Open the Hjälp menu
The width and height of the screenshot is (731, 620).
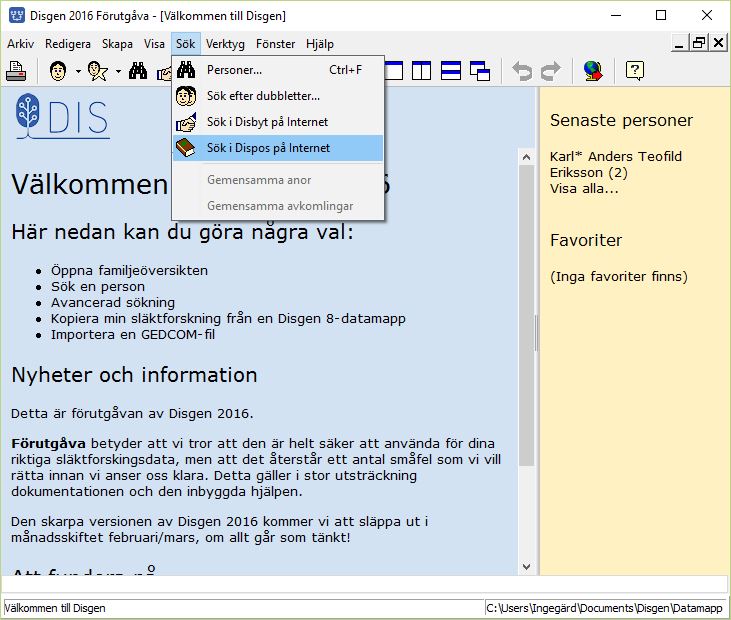point(320,44)
